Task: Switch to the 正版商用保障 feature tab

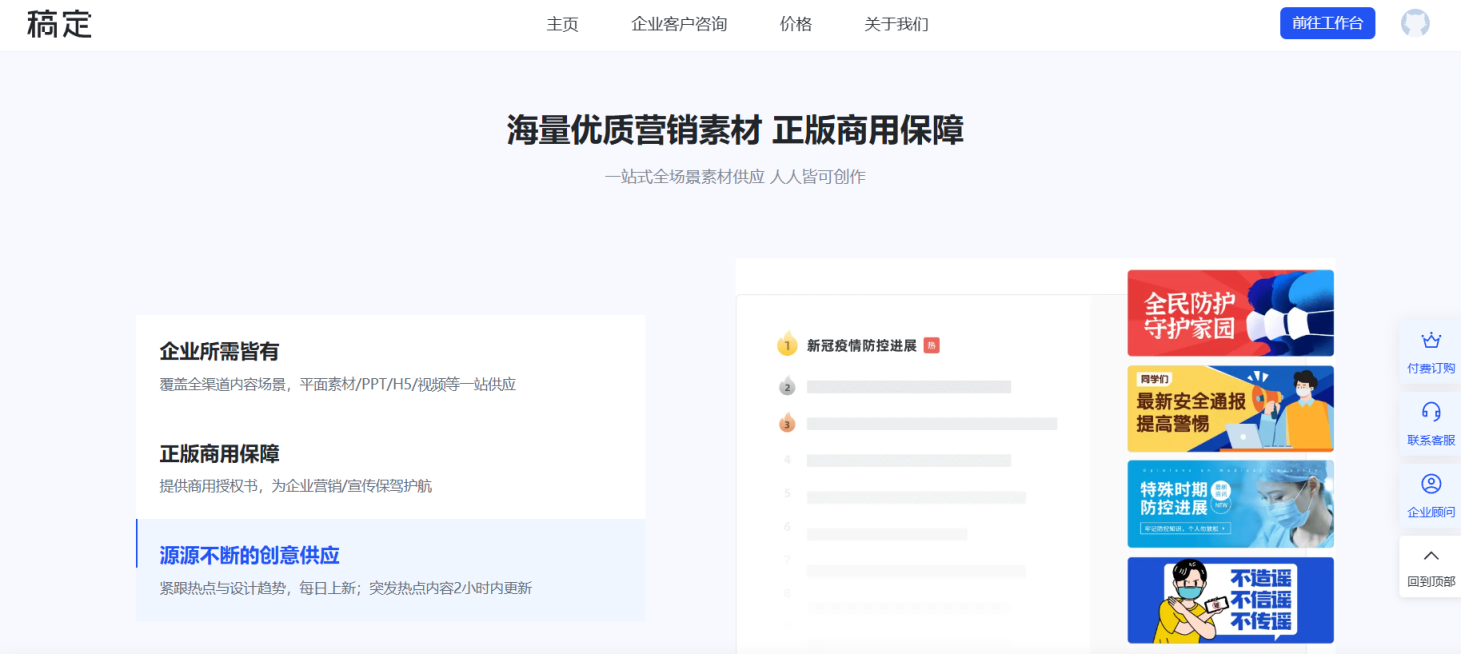Action: coord(390,468)
